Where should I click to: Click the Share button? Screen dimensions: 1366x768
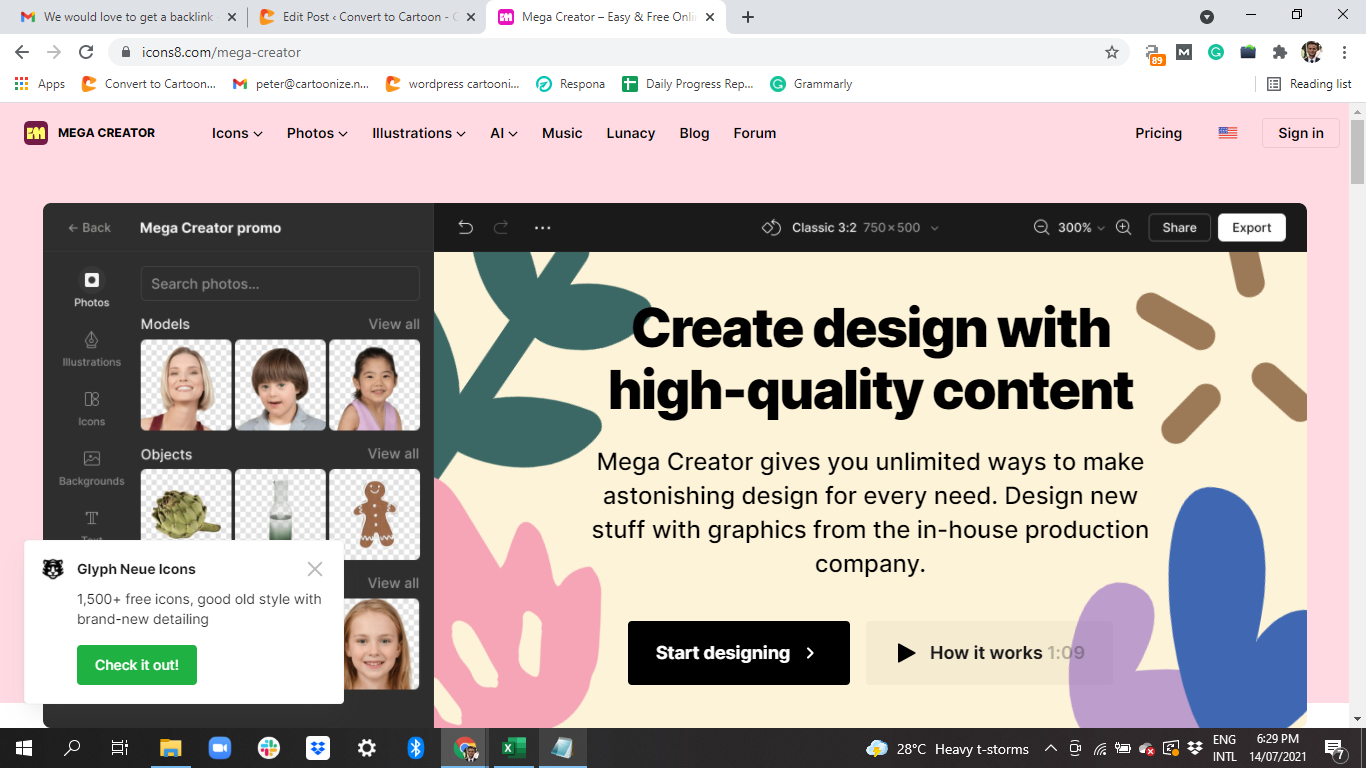[1179, 228]
